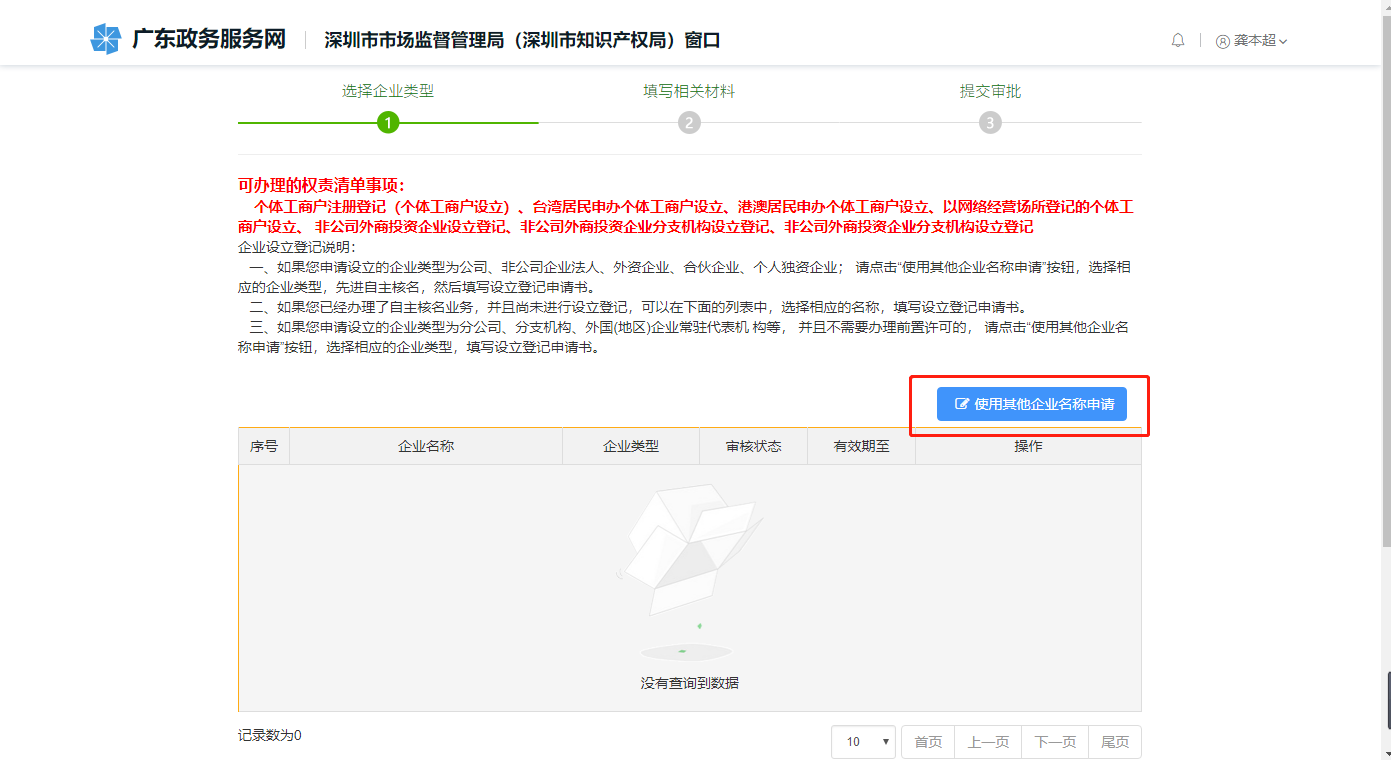
Task: Click the 广东政务服务网 logo icon
Action: click(x=105, y=39)
